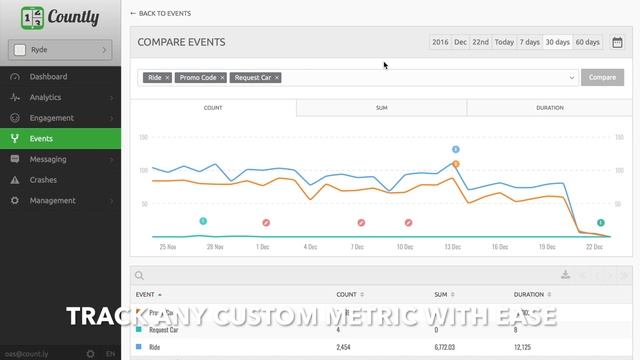The width and height of the screenshot is (640, 360).
Task: Click the Engagement submenu chevron
Action: 111,118
